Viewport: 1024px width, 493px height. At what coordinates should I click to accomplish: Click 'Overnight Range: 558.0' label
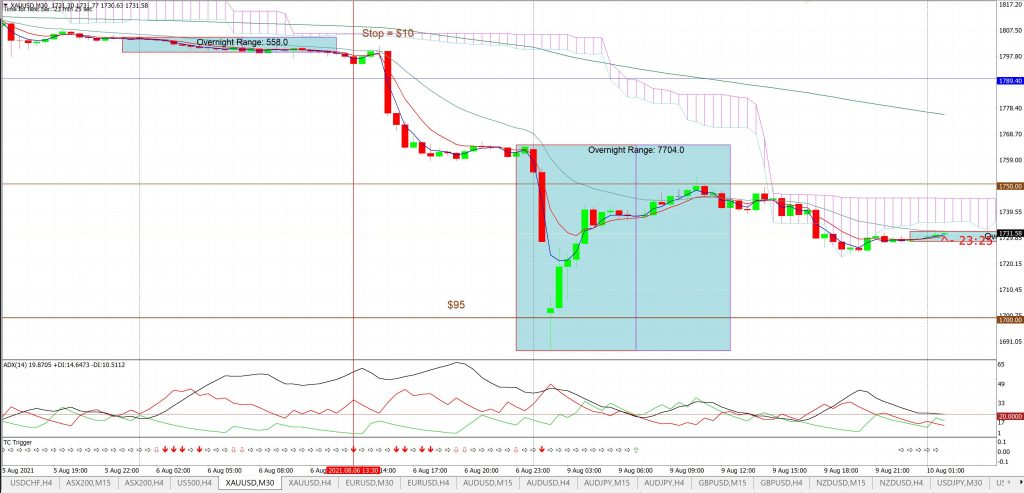(x=242, y=42)
